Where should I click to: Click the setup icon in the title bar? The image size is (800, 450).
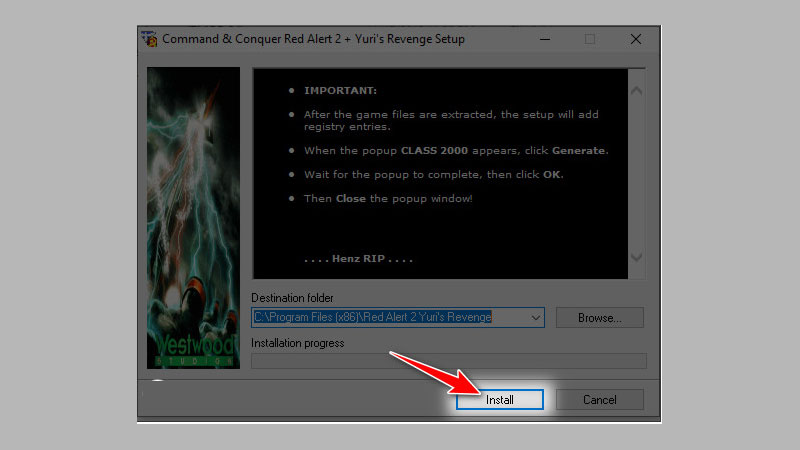coord(149,39)
